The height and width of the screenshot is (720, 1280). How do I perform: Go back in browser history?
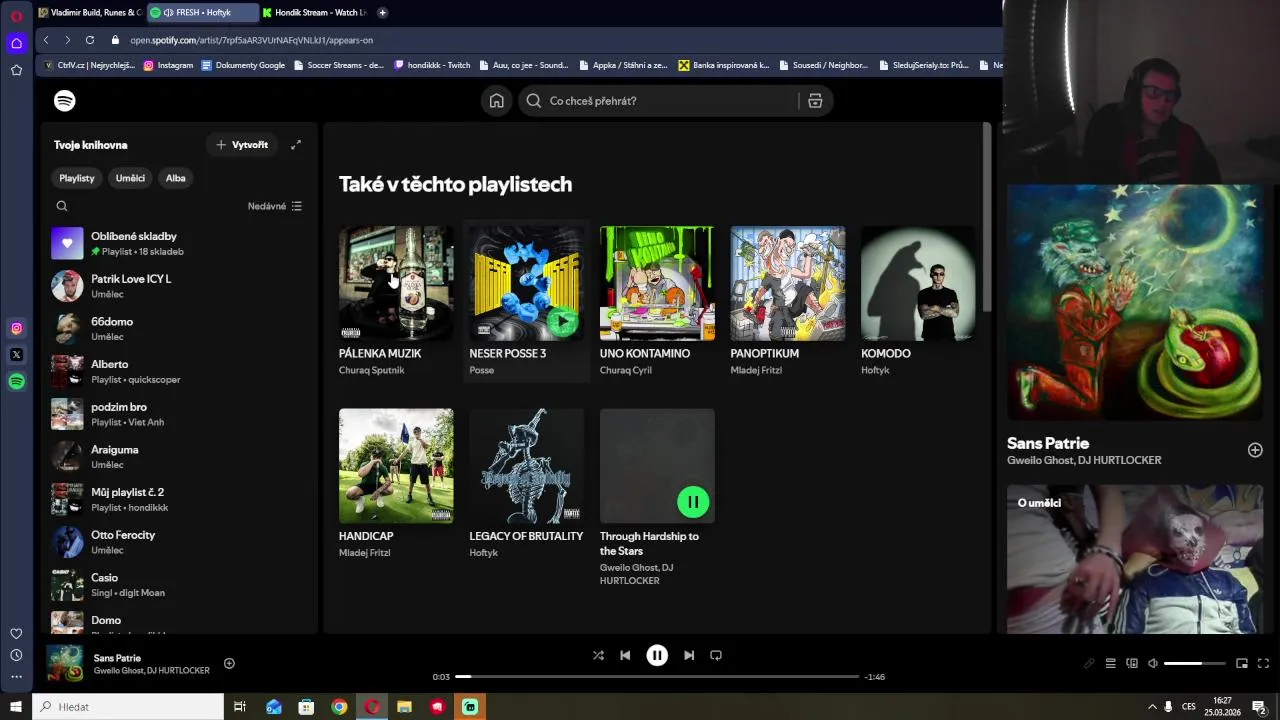click(x=46, y=40)
